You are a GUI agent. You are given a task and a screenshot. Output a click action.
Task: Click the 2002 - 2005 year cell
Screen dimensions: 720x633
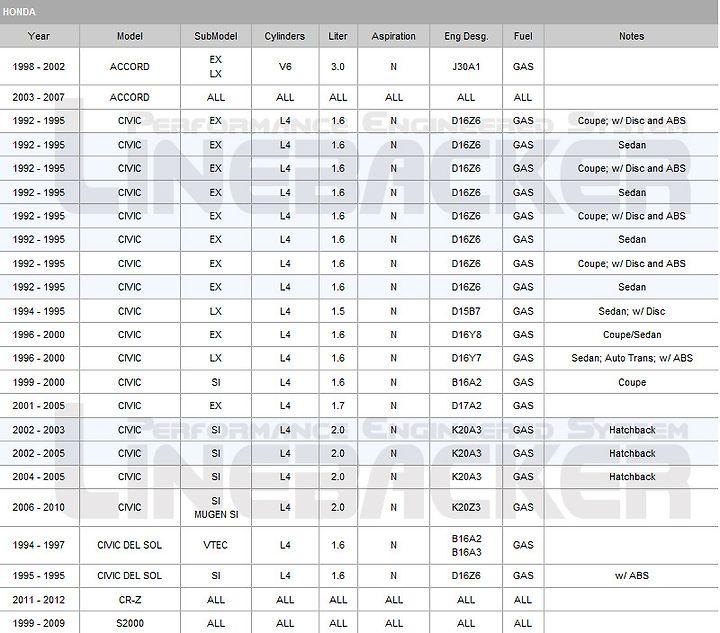click(39, 454)
